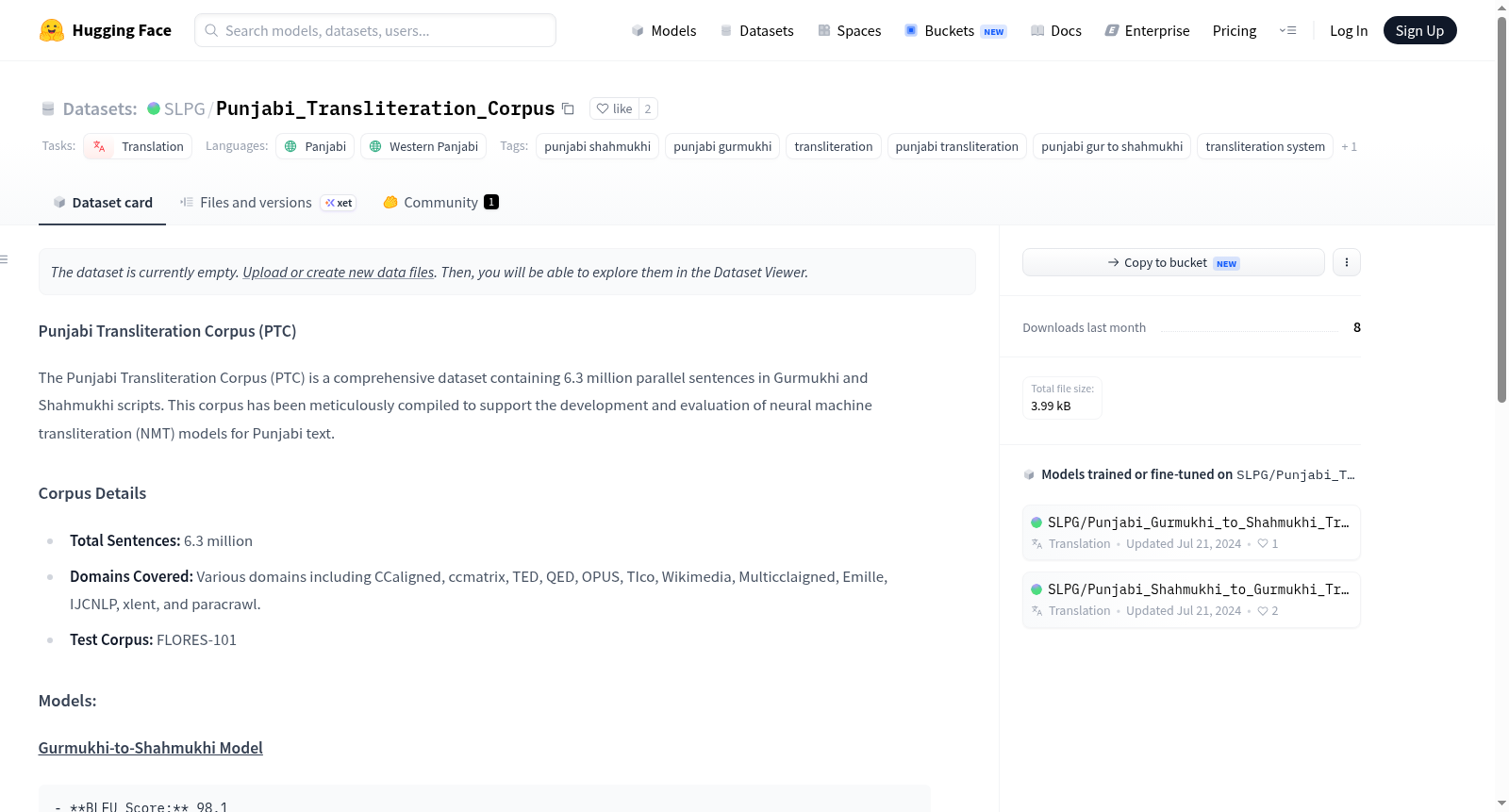Focus the search models and datasets field

point(375,30)
